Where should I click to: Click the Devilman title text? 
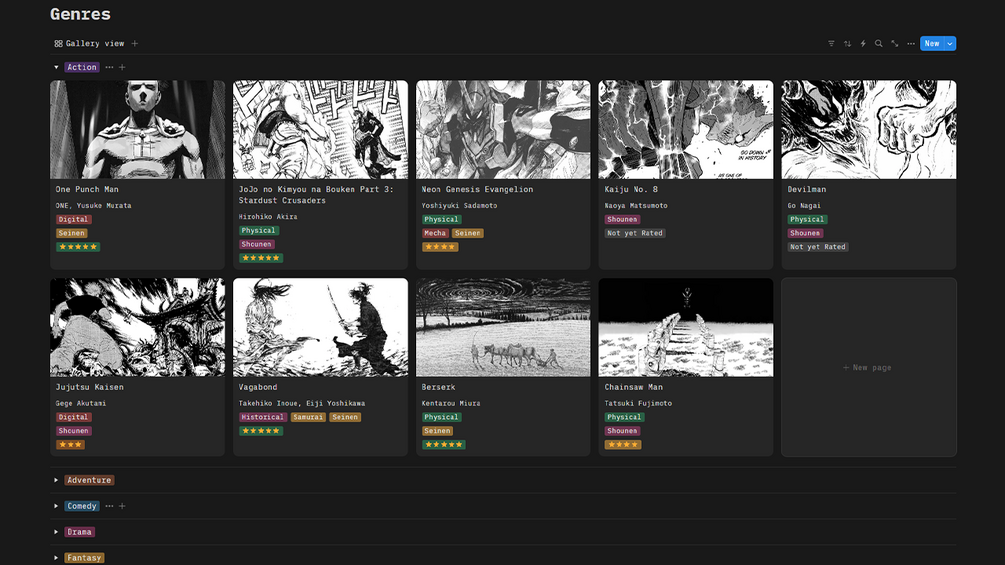[807, 190]
